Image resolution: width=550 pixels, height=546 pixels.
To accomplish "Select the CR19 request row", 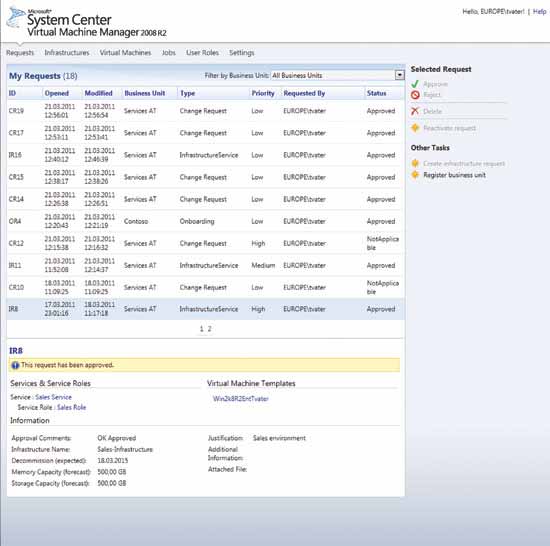I will pyautogui.click(x=205, y=111).
